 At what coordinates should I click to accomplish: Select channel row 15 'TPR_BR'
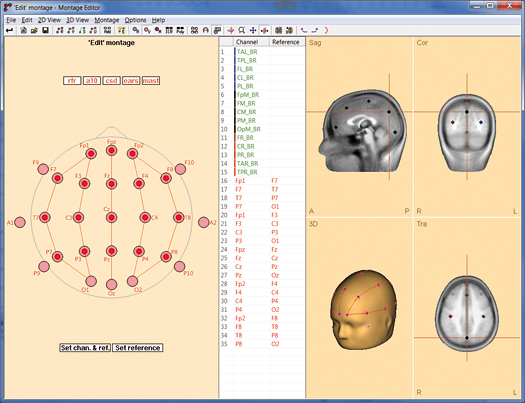click(x=262, y=172)
